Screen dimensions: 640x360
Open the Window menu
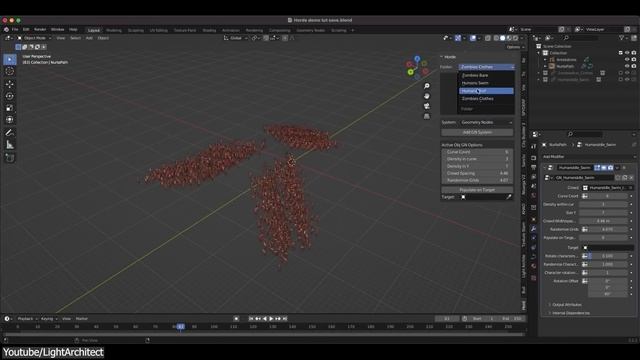point(58,29)
